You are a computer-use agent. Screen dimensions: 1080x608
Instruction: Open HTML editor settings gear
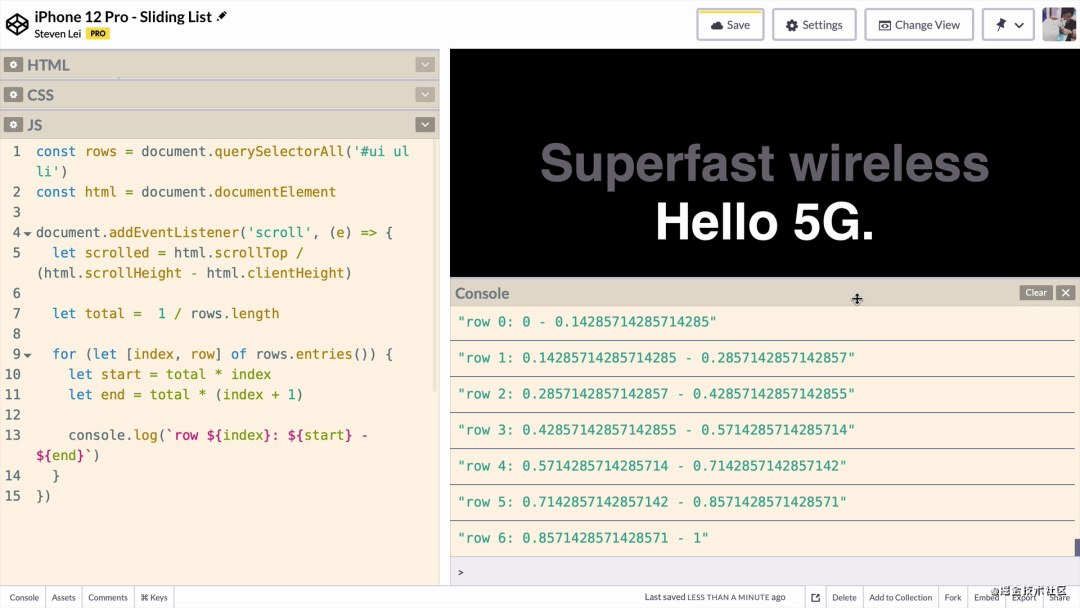tap(13, 65)
